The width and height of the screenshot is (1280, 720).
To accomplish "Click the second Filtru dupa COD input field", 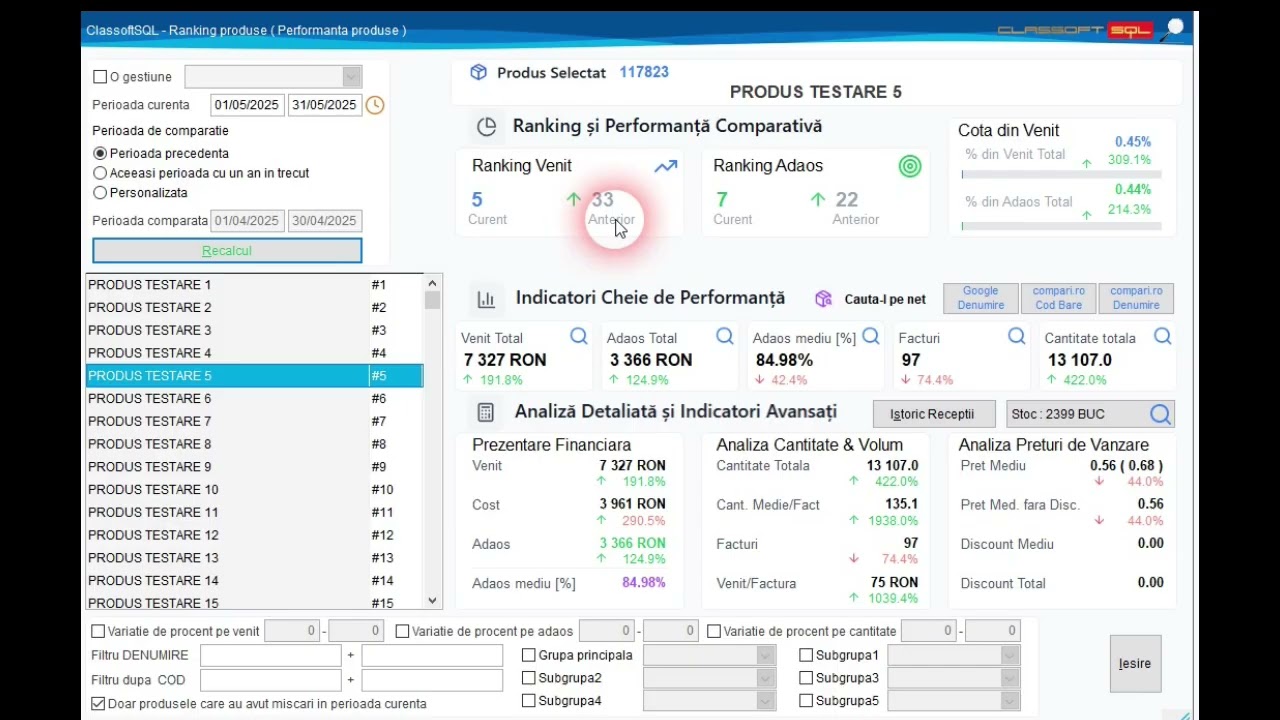I will (x=432, y=680).
